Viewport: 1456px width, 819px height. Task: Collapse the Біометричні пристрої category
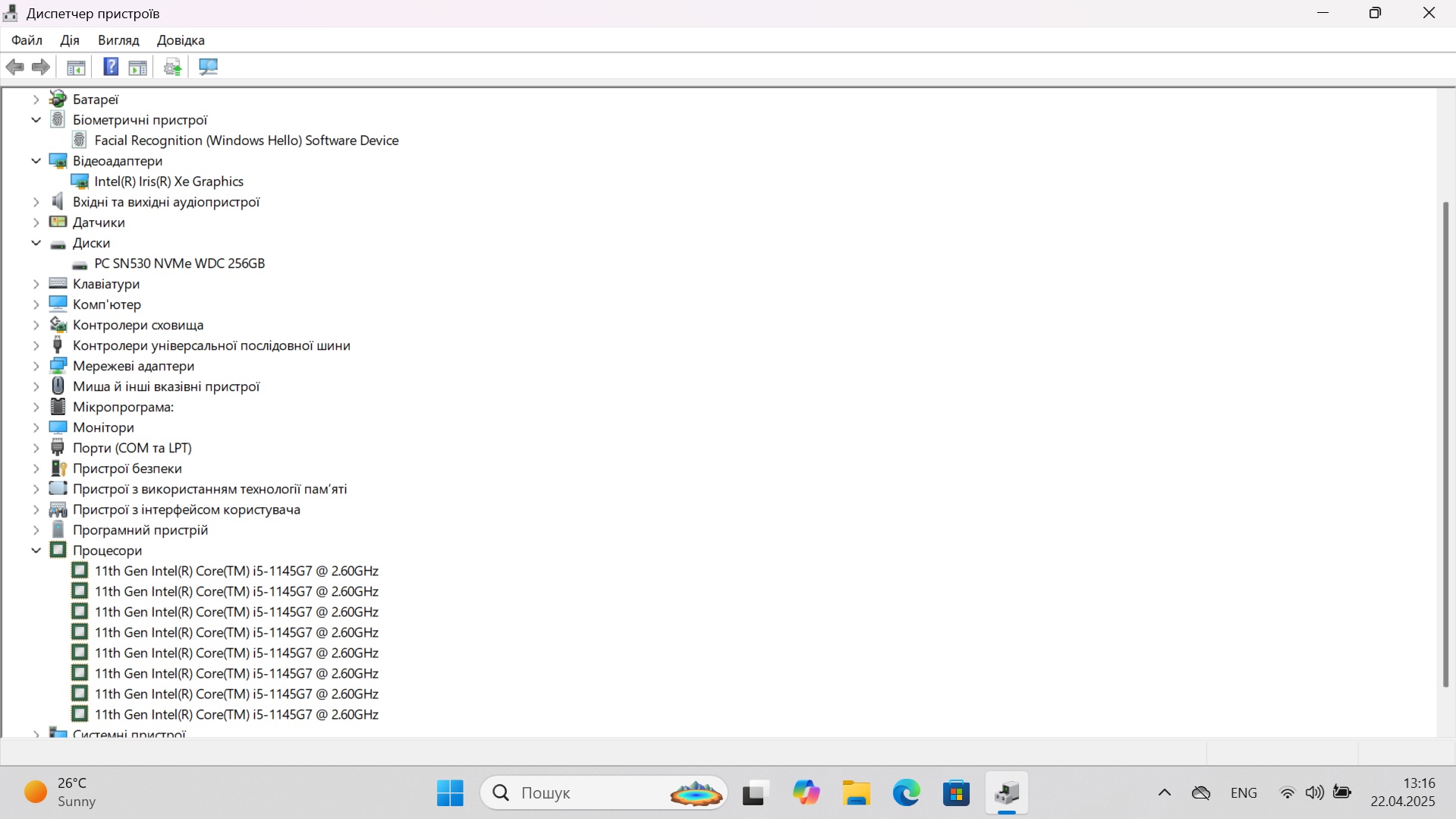tap(36, 120)
